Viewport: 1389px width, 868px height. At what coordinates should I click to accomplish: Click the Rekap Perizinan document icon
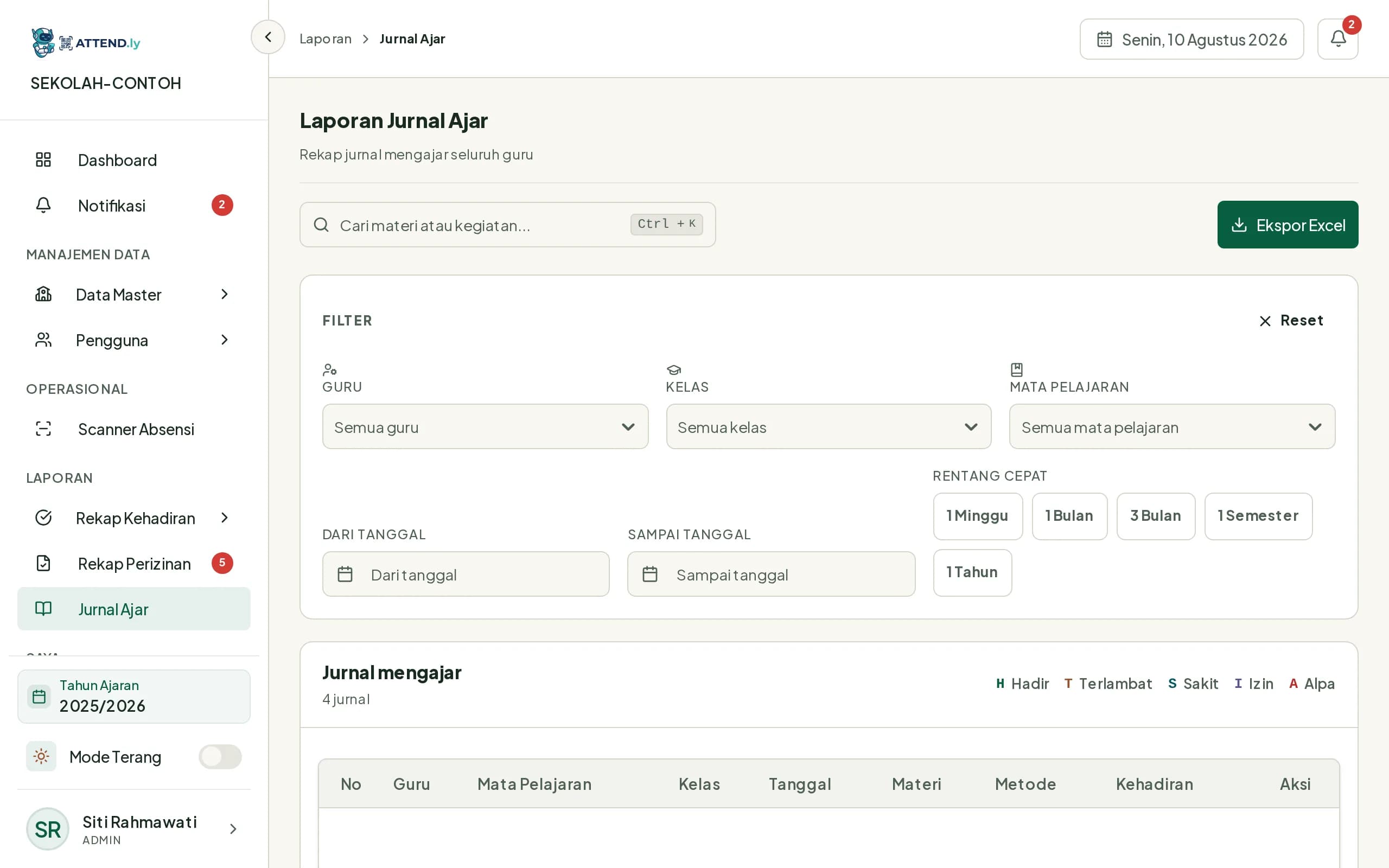[x=43, y=563]
